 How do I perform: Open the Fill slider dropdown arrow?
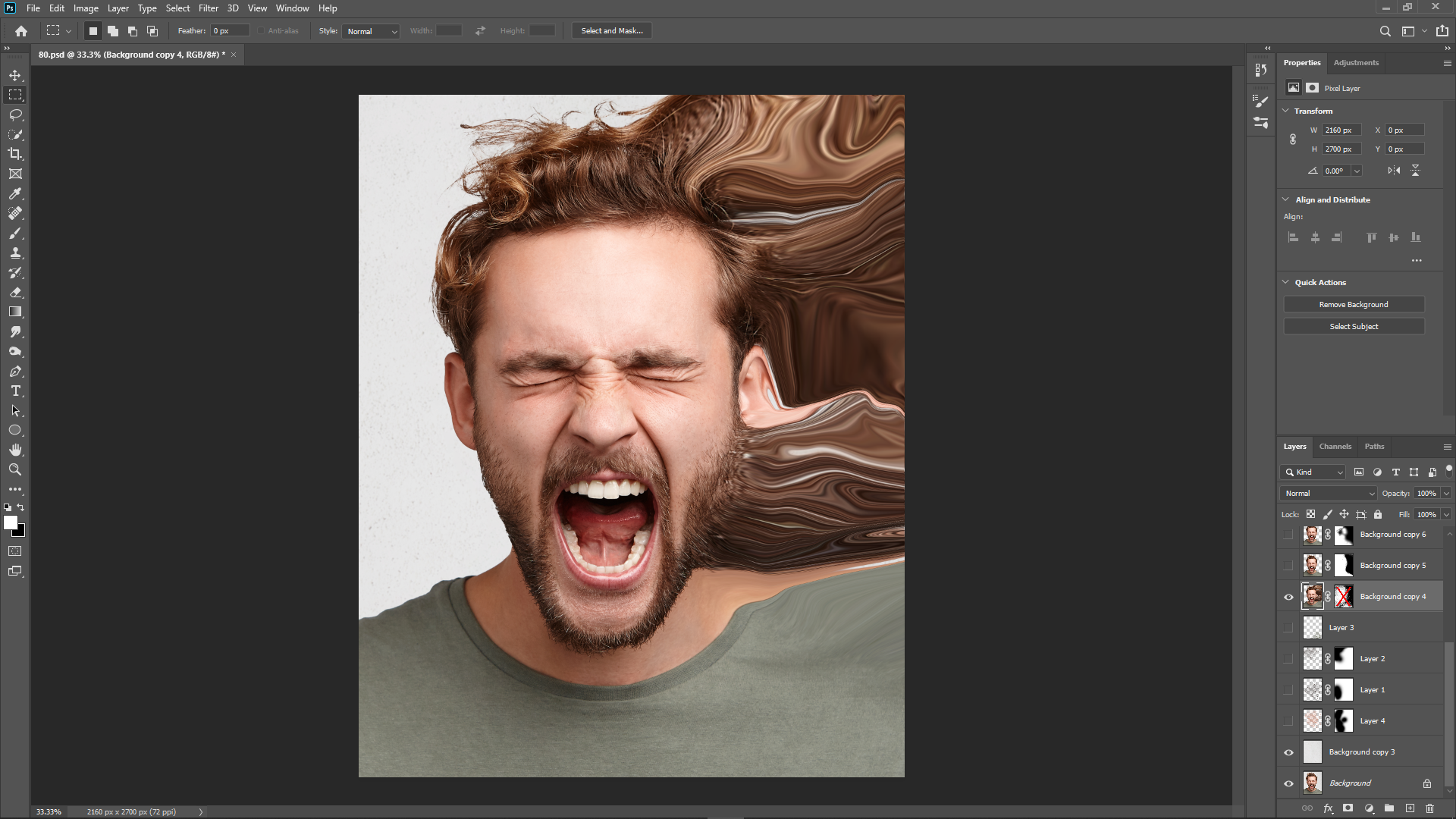(1446, 514)
